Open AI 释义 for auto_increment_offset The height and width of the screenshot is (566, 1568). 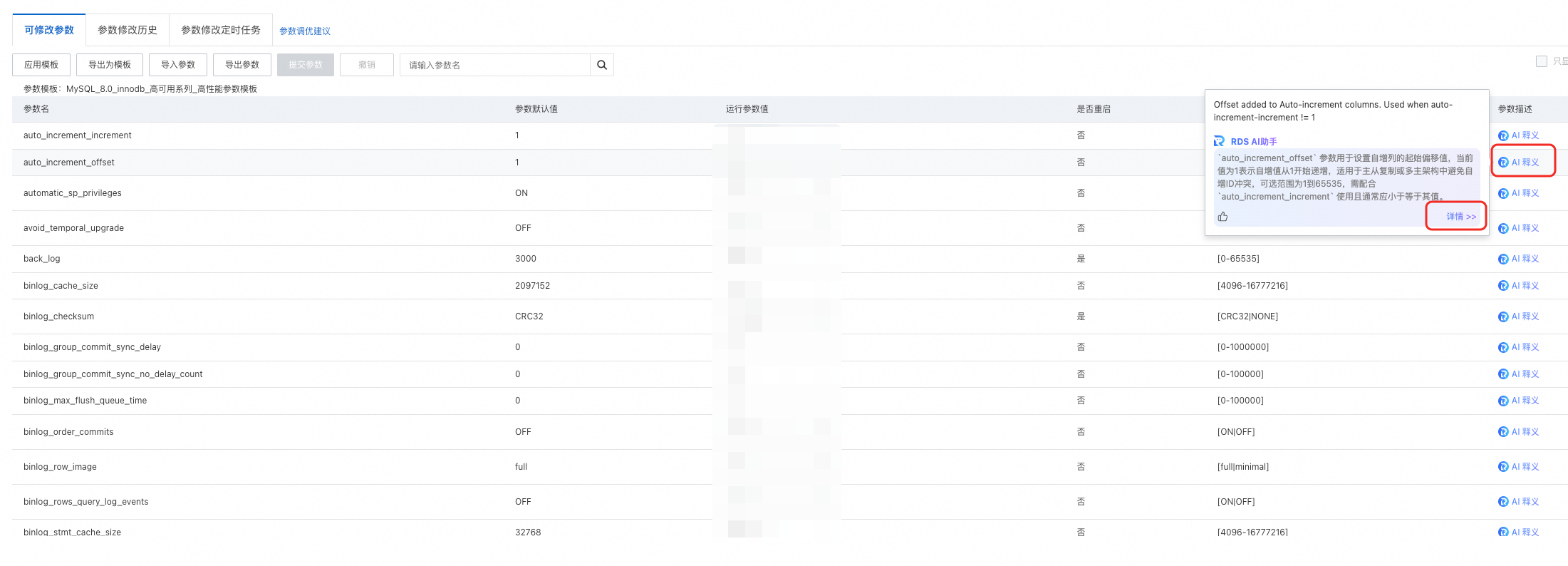[1518, 163]
